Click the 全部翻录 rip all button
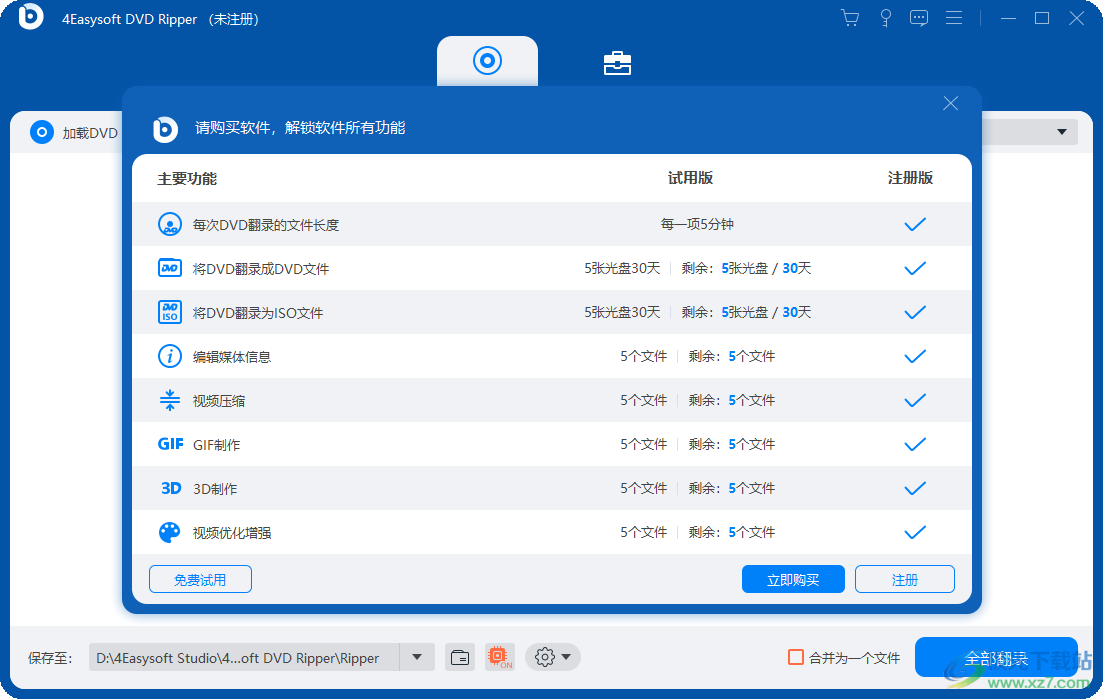Viewport: 1103px width, 699px height. pyautogui.click(x=996, y=658)
